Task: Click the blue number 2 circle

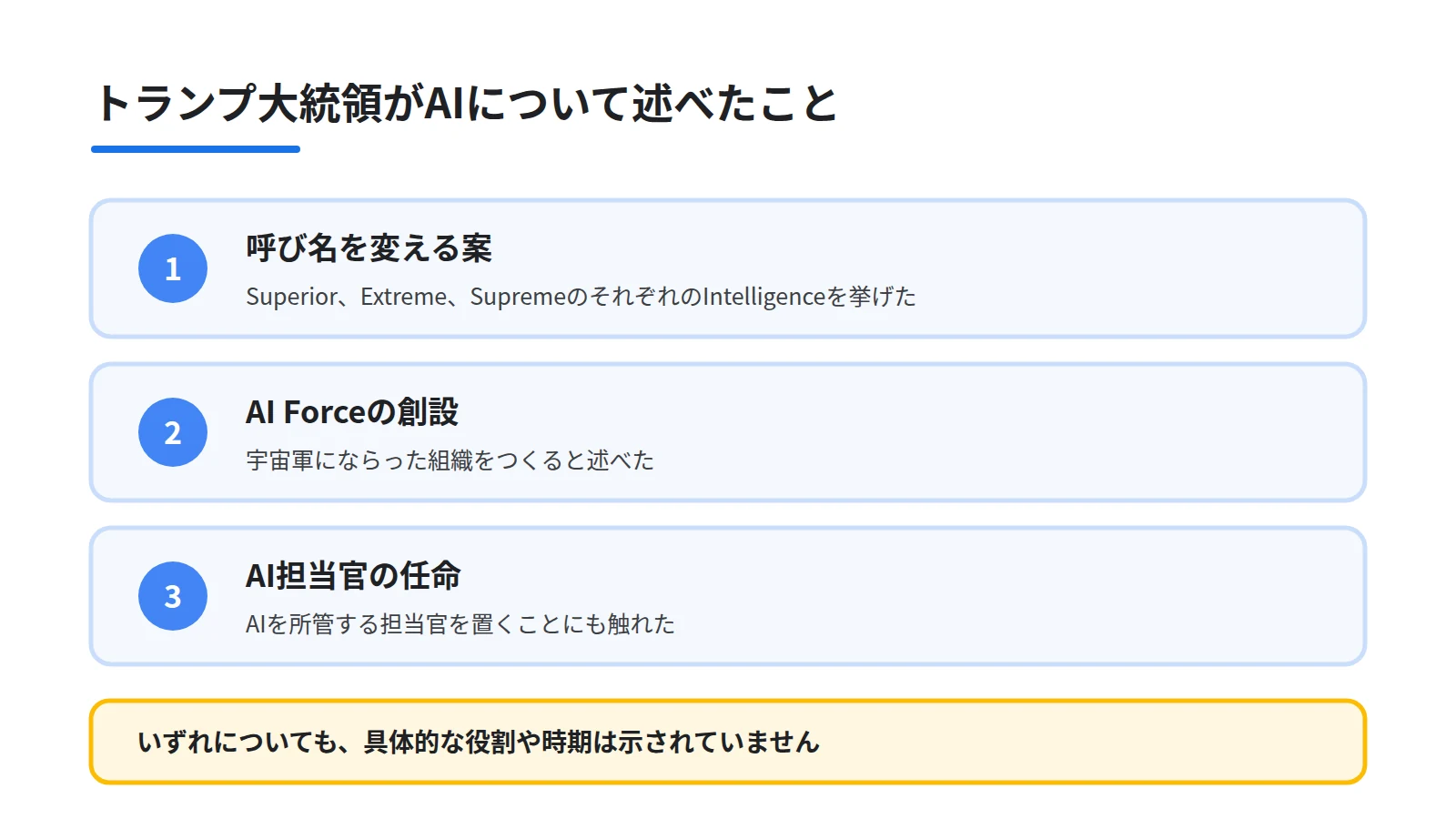Action: pos(173,432)
